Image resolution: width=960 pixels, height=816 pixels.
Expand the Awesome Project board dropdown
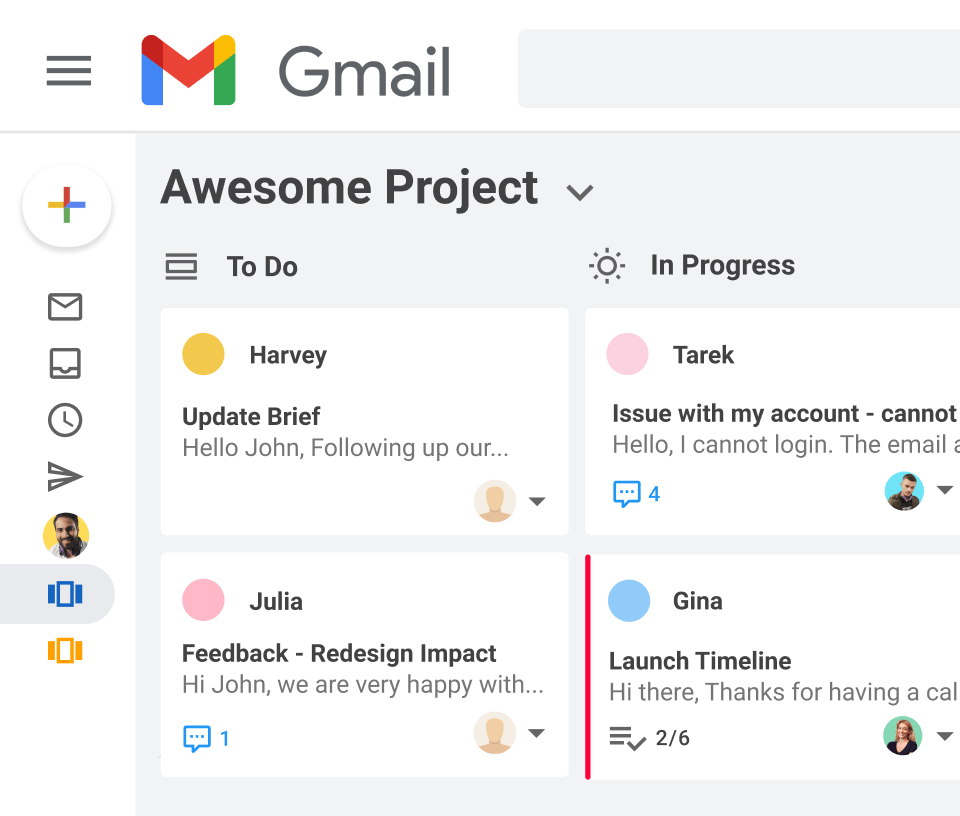(580, 192)
